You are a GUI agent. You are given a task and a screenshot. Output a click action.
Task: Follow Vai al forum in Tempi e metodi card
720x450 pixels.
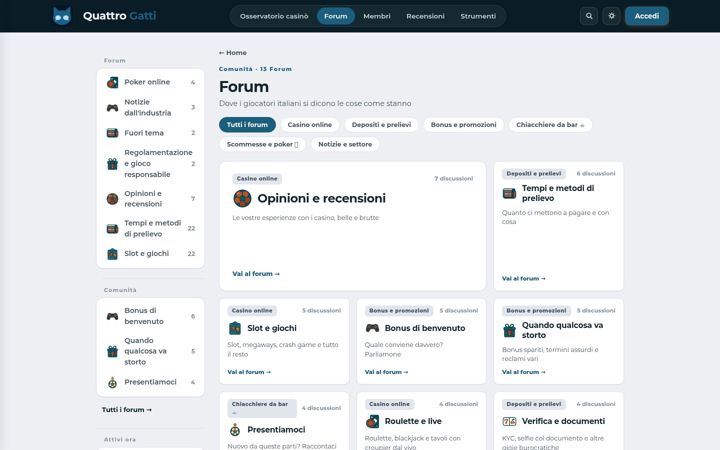[x=523, y=279]
